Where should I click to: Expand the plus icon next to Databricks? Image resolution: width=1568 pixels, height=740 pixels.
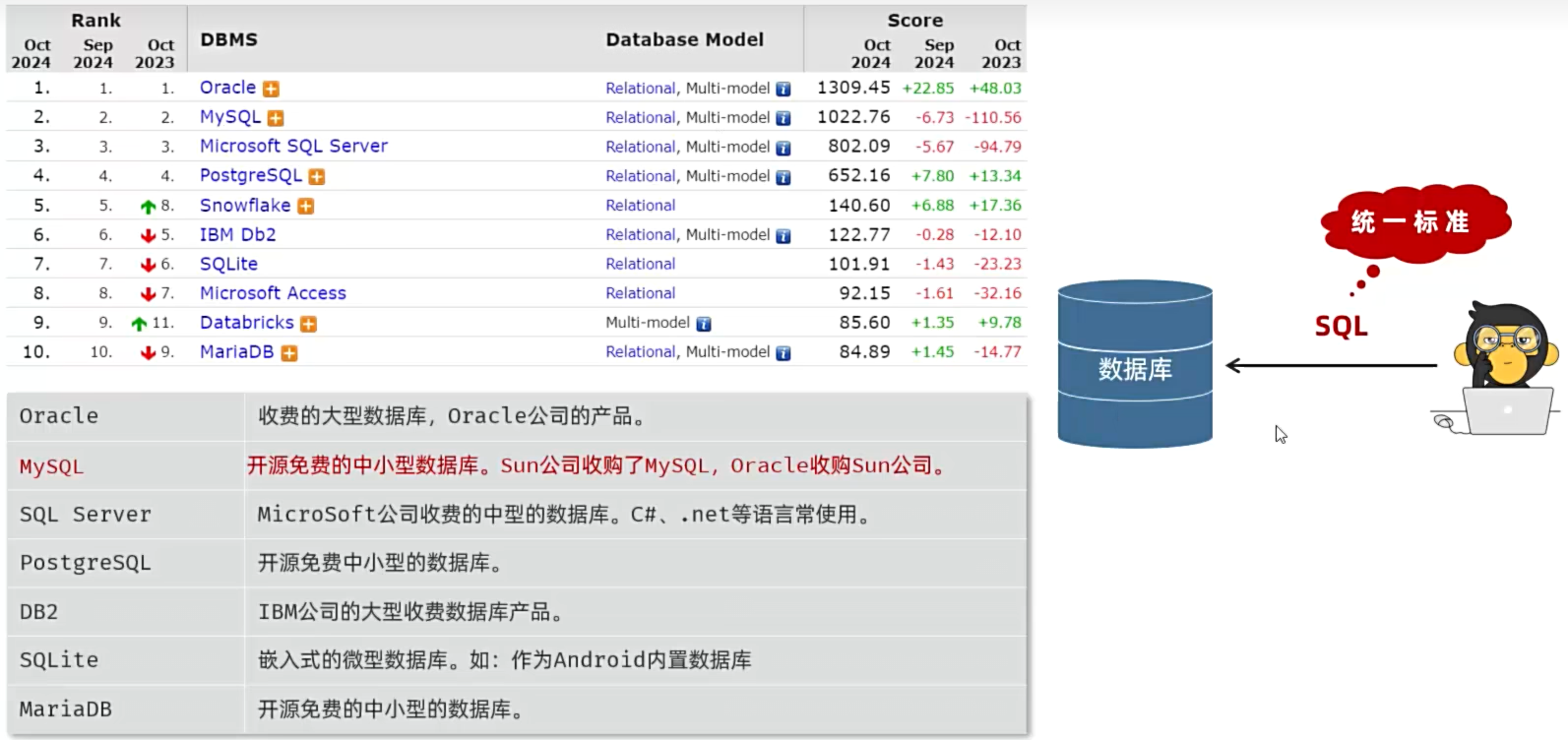click(308, 324)
